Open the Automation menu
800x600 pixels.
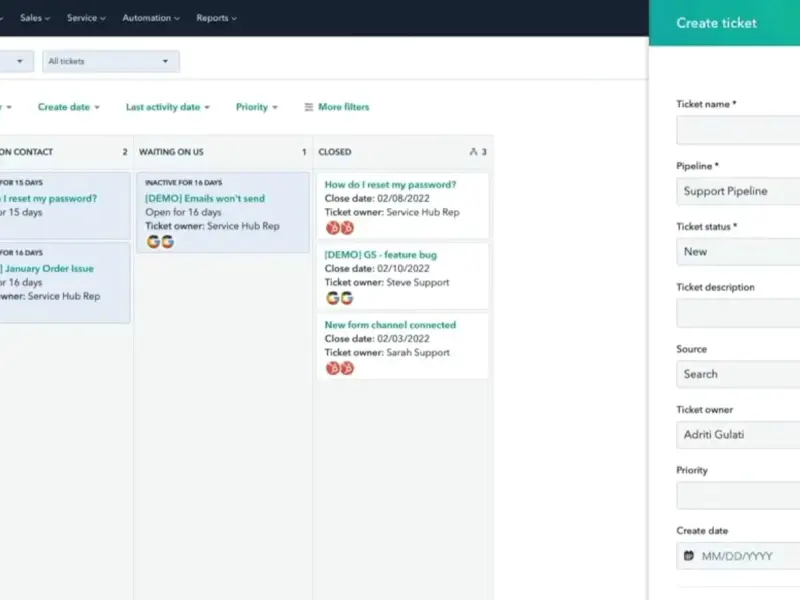tap(151, 18)
